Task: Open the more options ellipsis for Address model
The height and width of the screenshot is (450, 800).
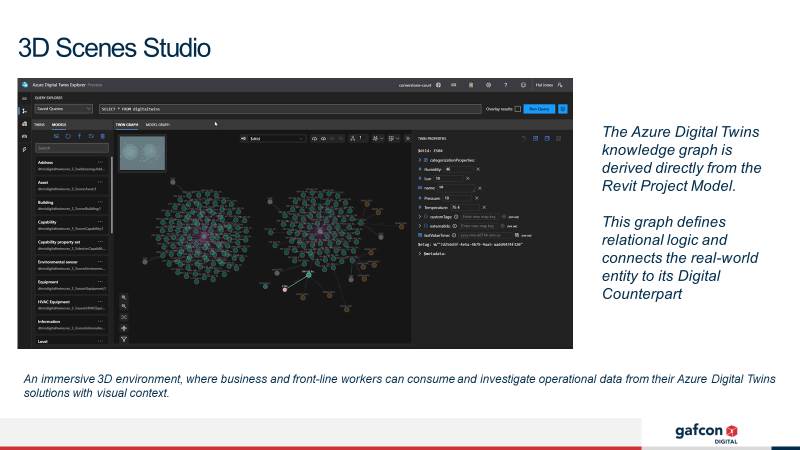Action: click(x=101, y=162)
